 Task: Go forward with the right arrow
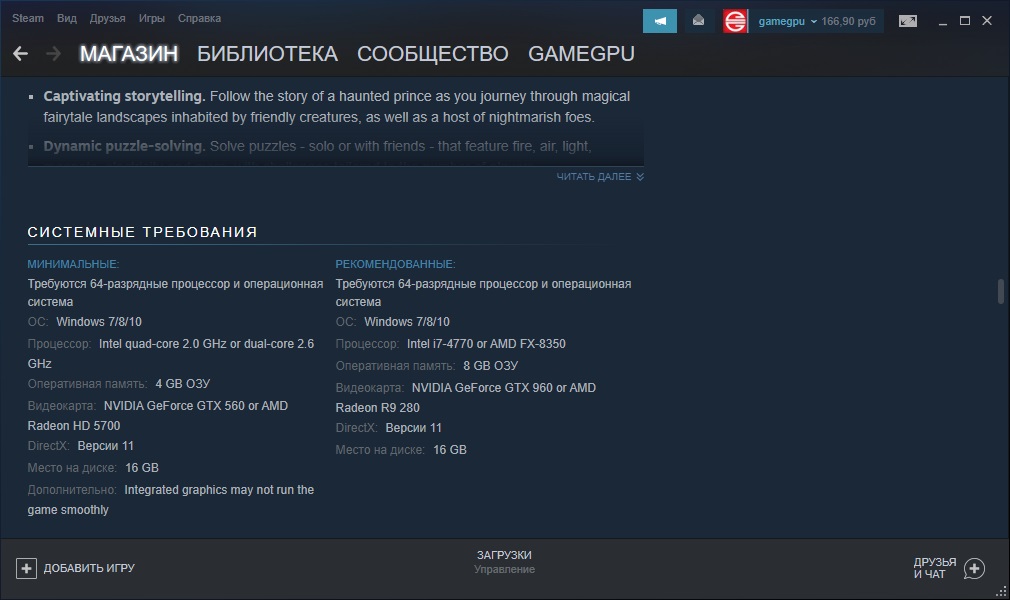[53, 53]
